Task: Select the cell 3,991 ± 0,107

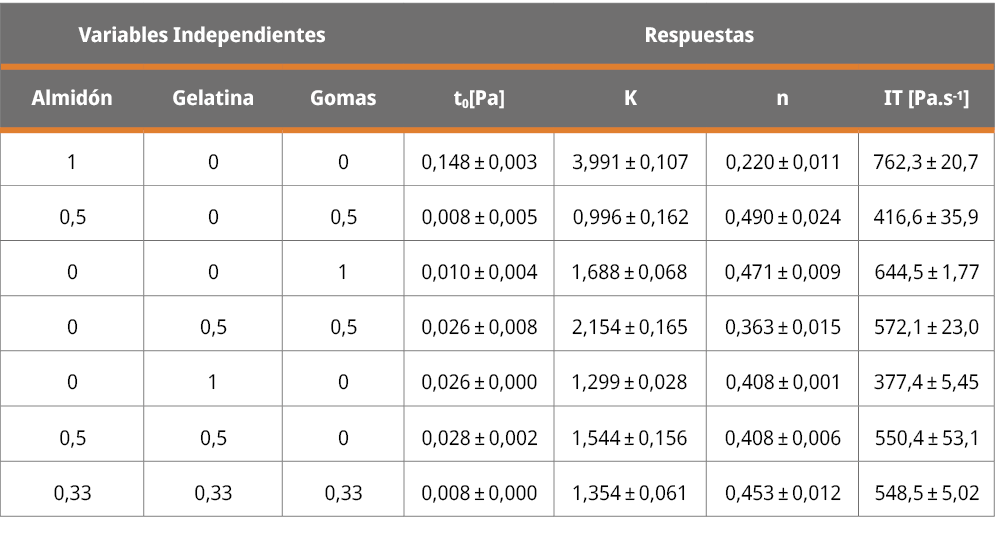Action: 630,162
